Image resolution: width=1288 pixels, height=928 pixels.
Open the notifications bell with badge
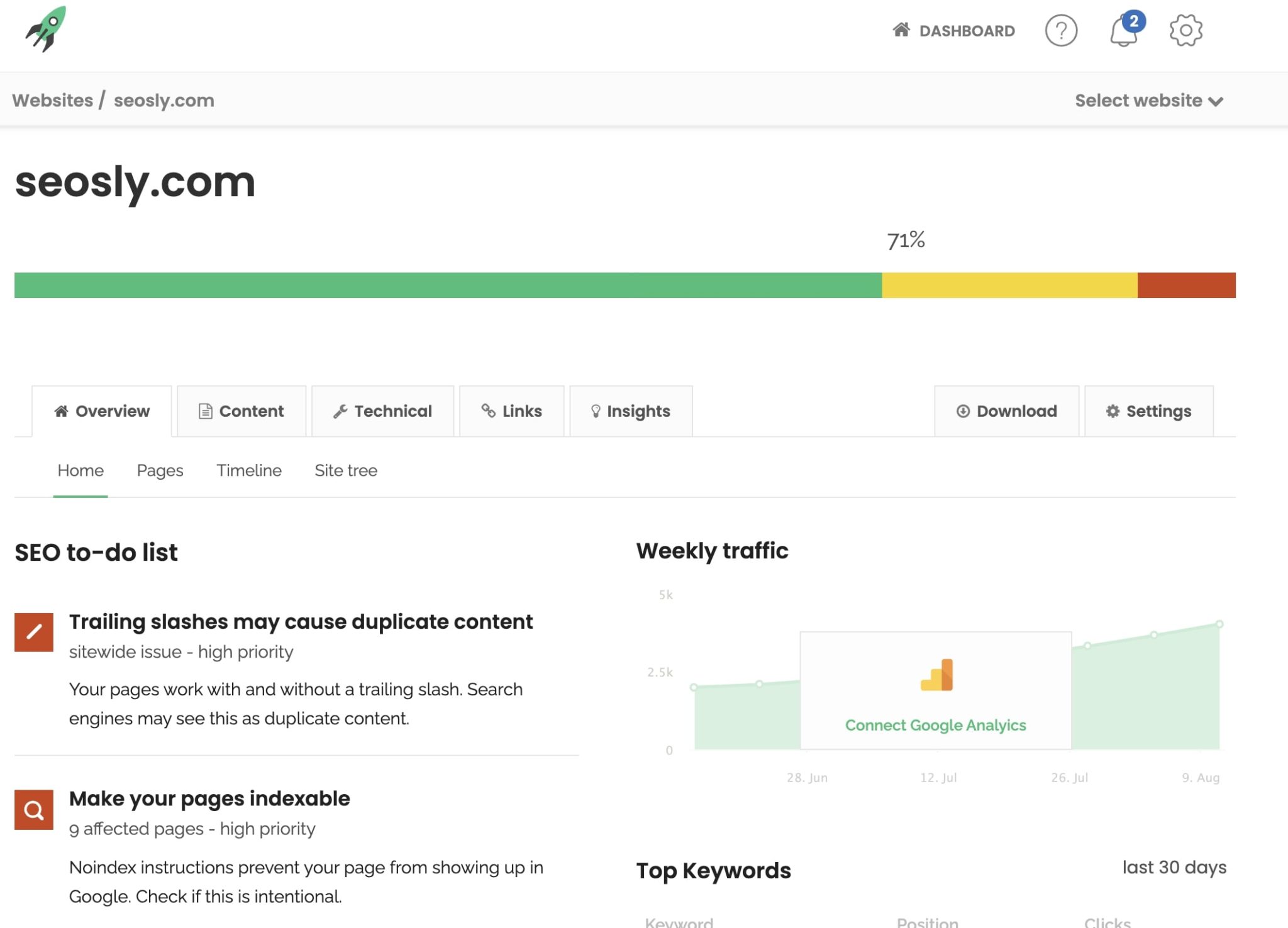click(x=1124, y=31)
